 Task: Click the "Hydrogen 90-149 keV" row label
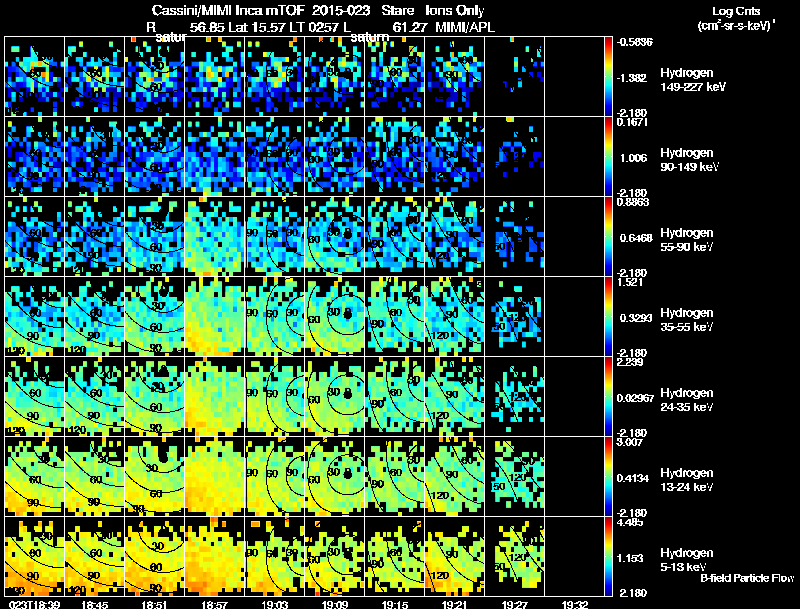(x=690, y=160)
